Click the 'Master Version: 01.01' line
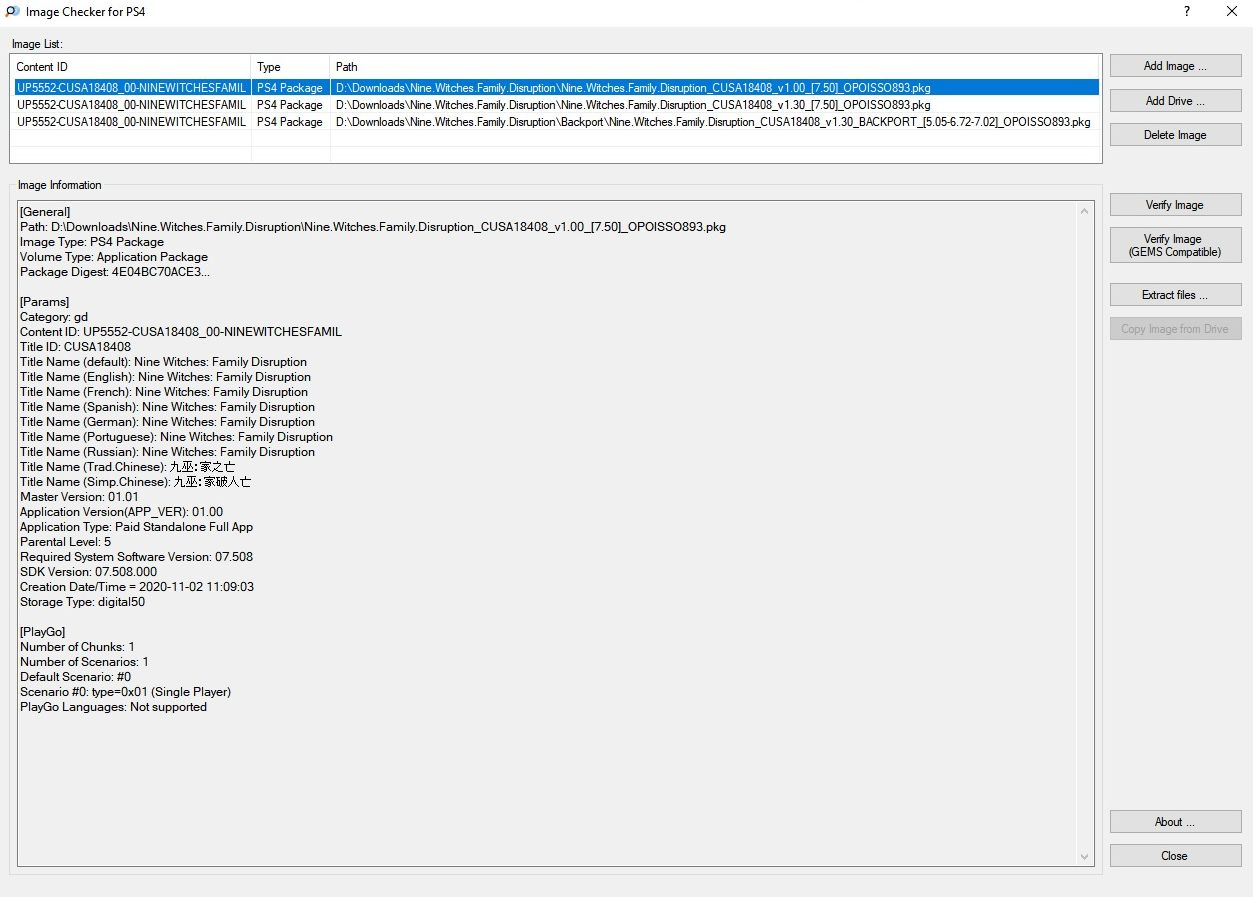 [x=79, y=497]
